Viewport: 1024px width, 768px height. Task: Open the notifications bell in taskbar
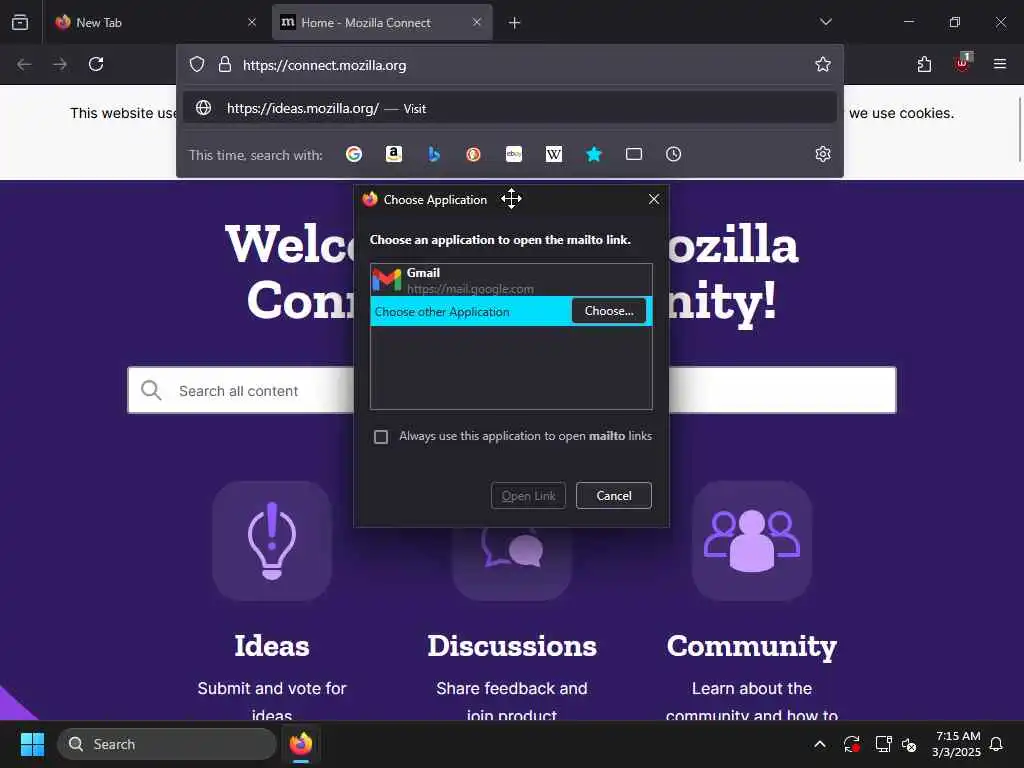point(997,744)
